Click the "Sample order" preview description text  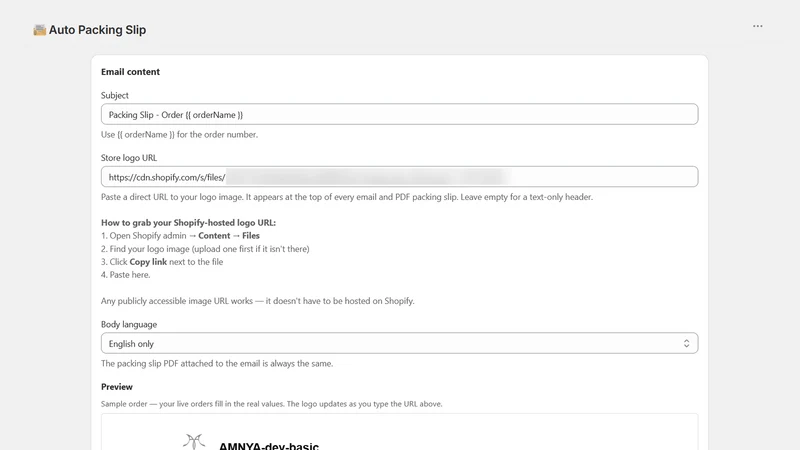pos(271,404)
